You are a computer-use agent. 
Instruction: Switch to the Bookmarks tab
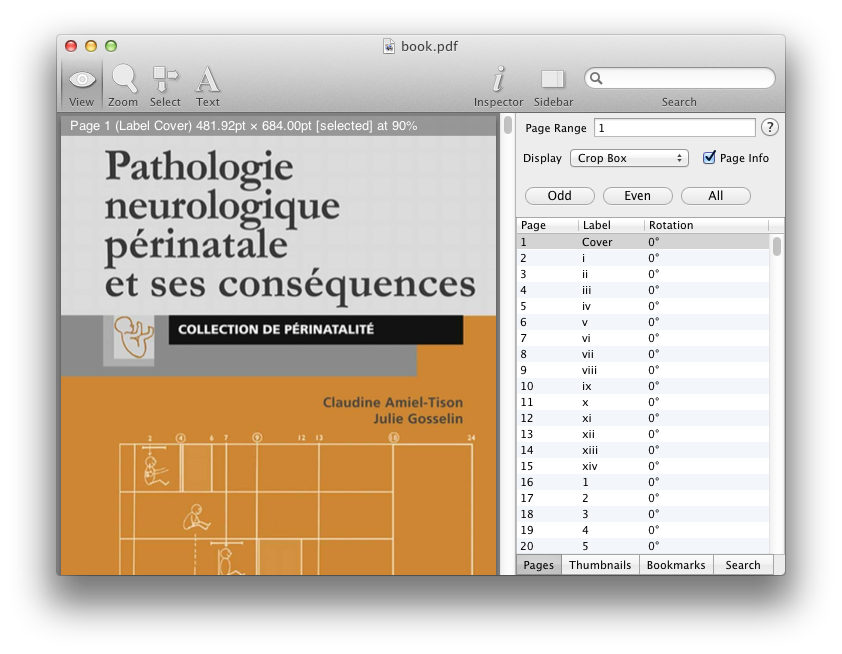tap(676, 565)
